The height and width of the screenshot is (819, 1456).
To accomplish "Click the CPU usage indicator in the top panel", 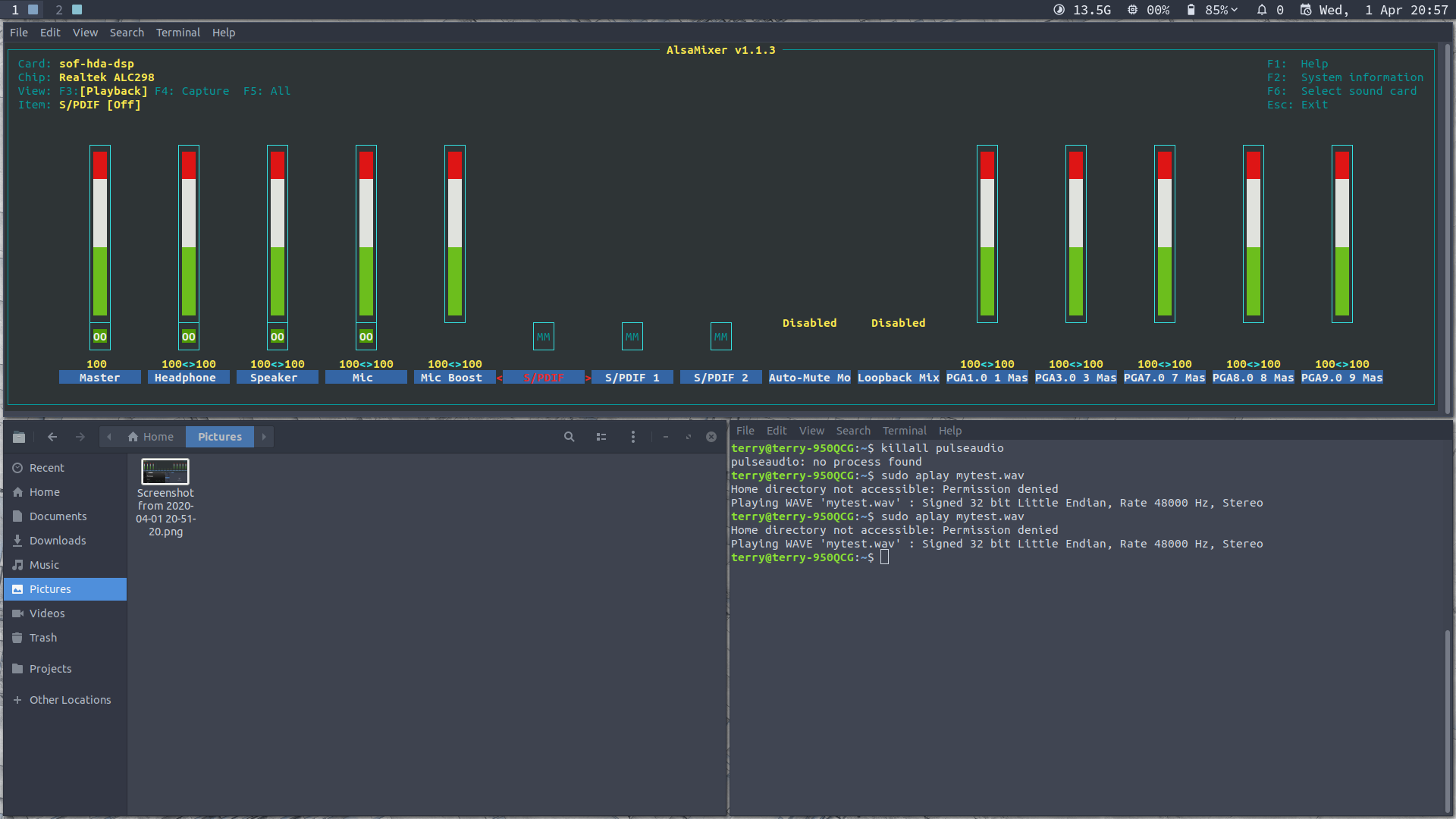I will coord(1147,10).
